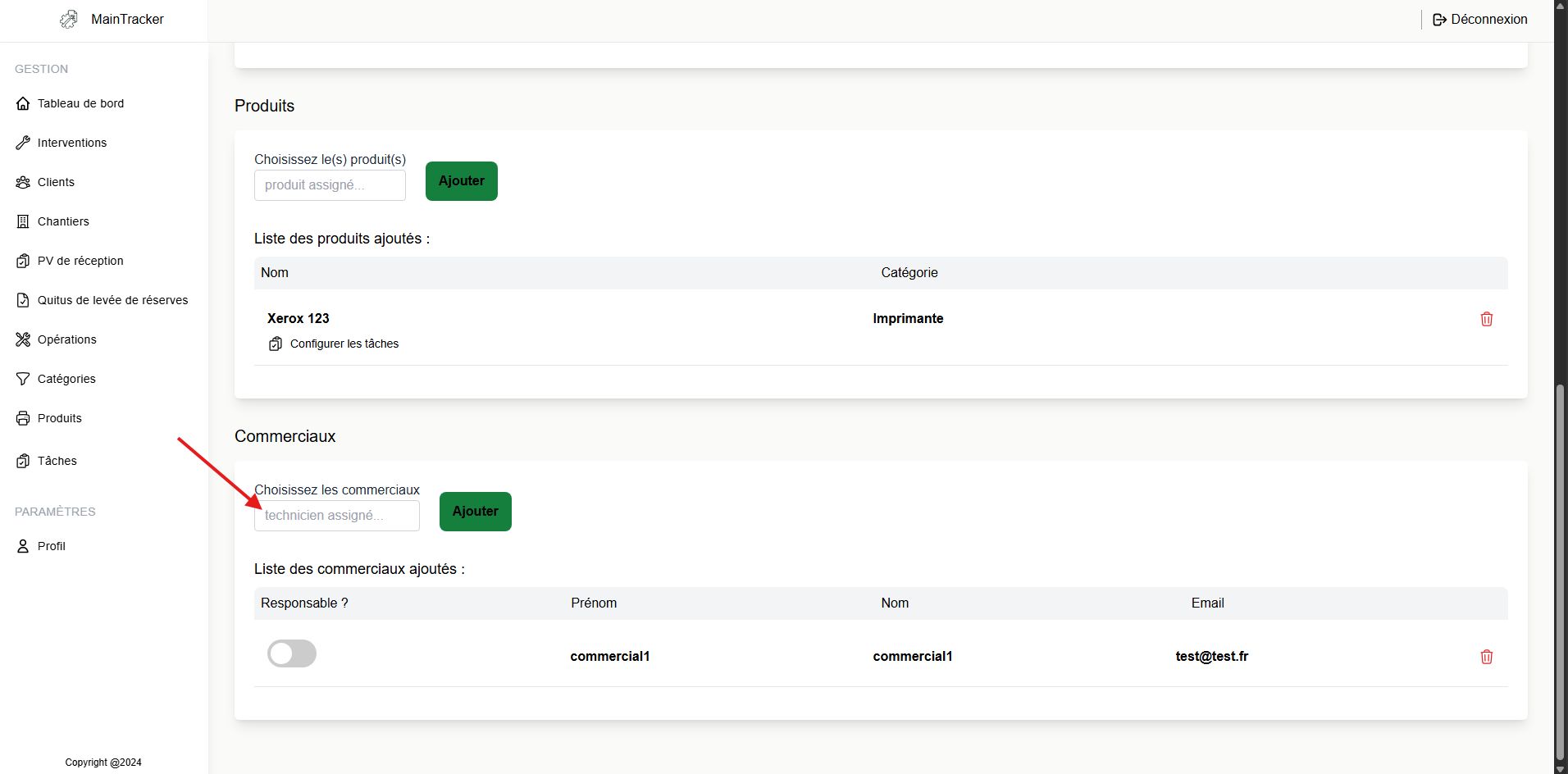
Task: Click the building icon for Chantiers
Action: (23, 221)
